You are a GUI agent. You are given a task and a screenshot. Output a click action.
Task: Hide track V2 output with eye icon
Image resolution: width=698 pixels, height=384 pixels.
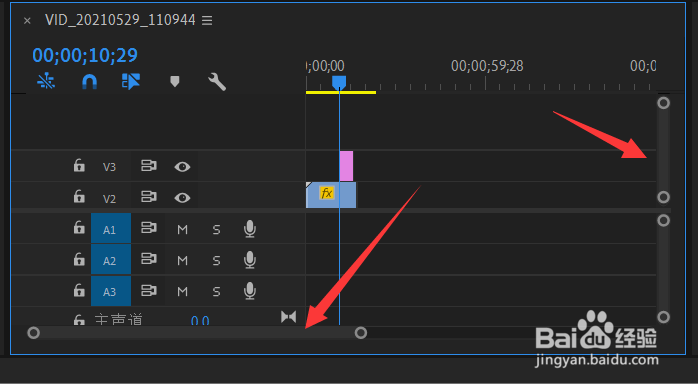(182, 198)
